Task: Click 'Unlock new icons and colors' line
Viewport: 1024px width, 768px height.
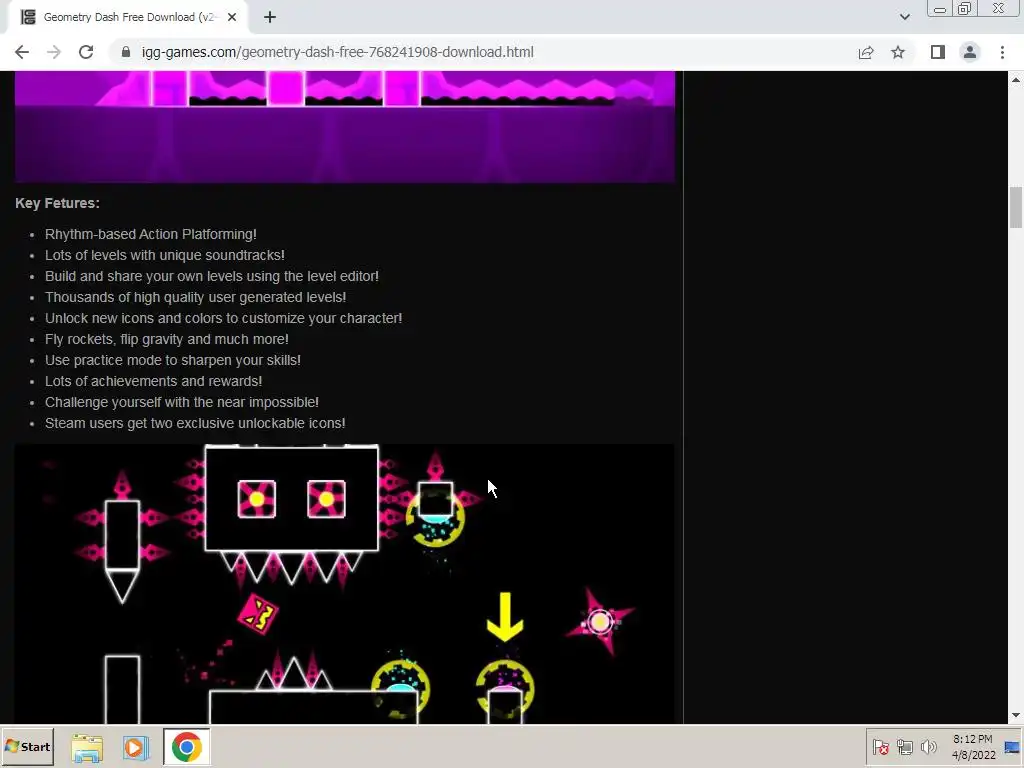Action: [x=223, y=318]
